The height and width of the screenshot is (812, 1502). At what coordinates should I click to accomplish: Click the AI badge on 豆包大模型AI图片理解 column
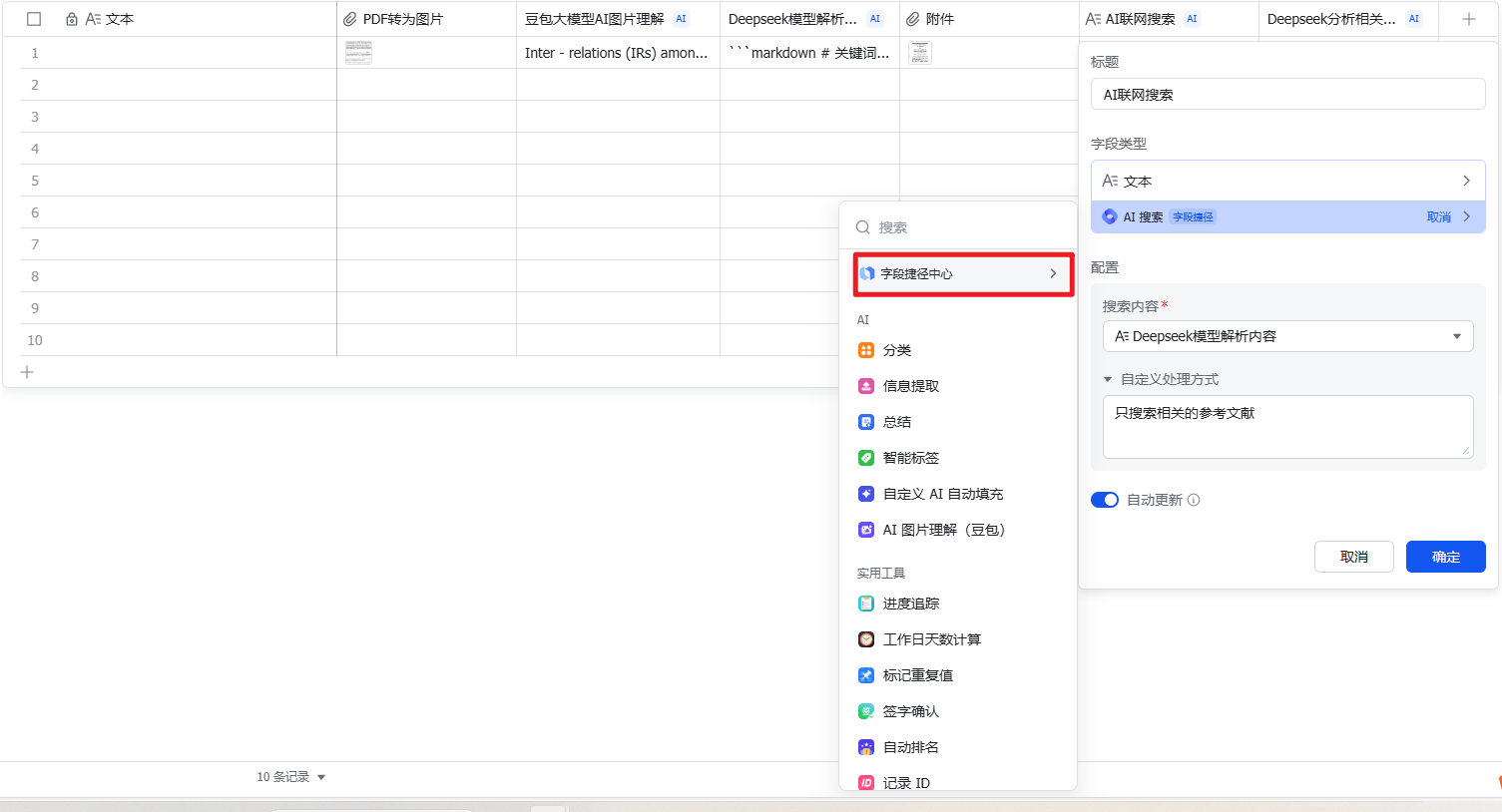pos(682,19)
